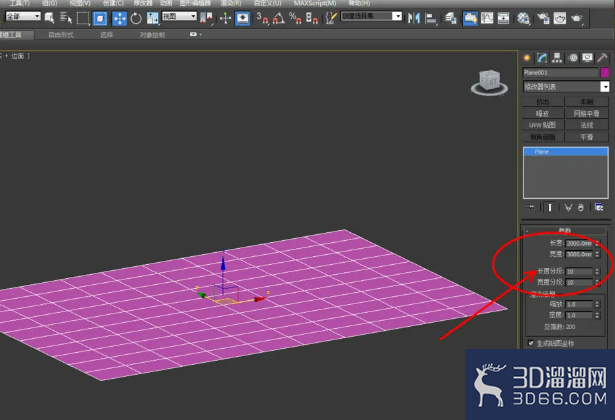Apply the 噪波 modifier button
Image resolution: width=615 pixels, height=420 pixels.
[543, 114]
